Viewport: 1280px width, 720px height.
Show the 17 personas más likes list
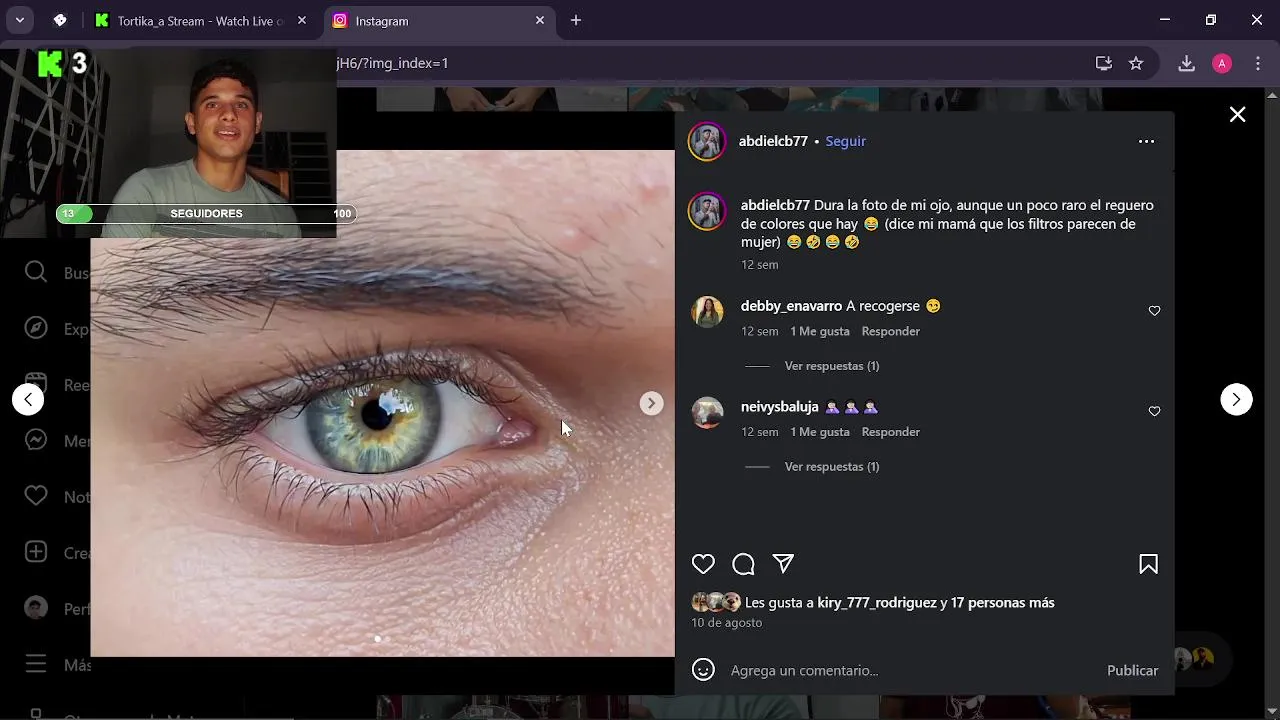(1002, 603)
